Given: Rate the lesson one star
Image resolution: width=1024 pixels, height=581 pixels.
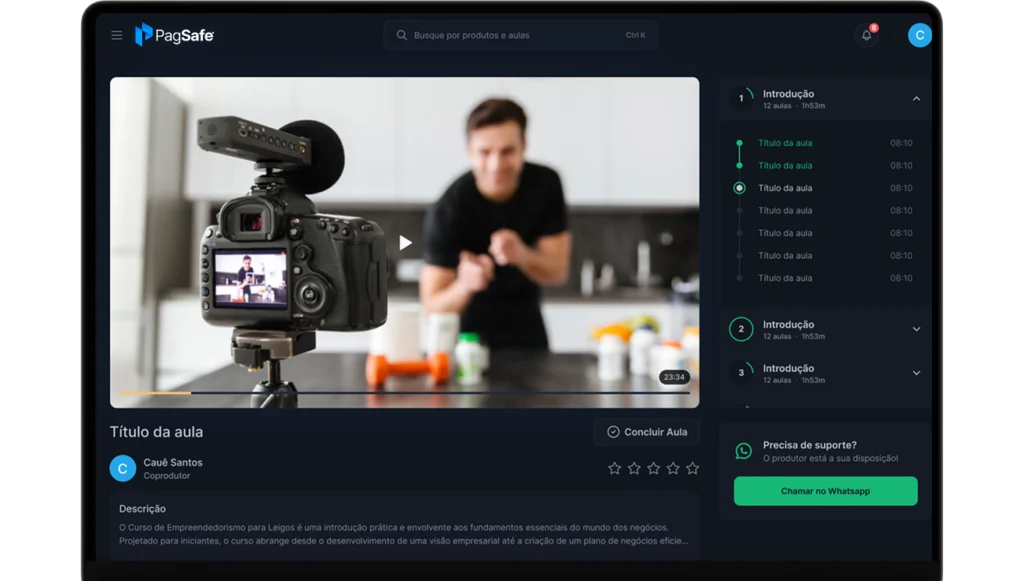Looking at the screenshot, I should click(615, 468).
